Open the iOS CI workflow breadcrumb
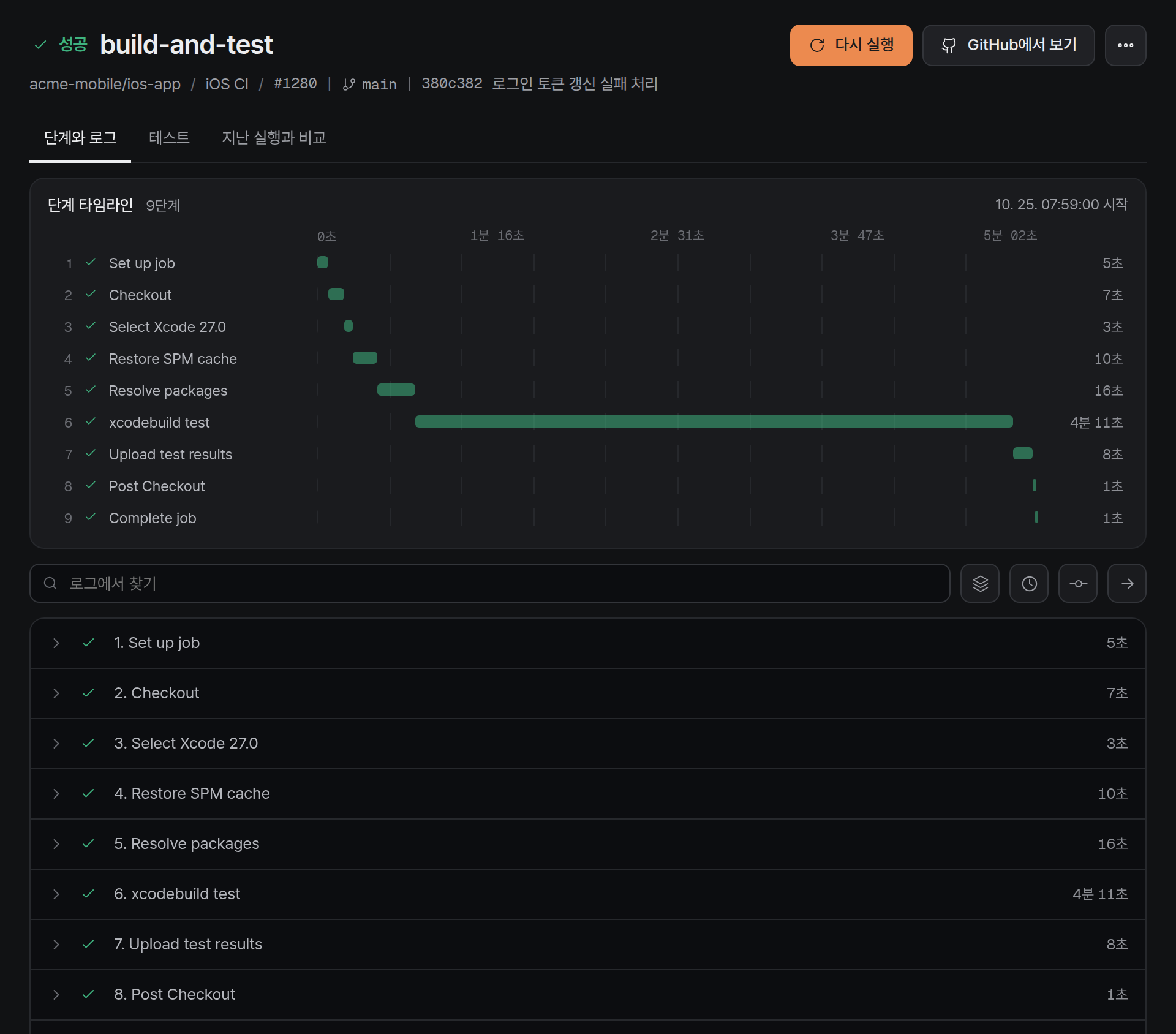The image size is (1176, 1034). 227,84
